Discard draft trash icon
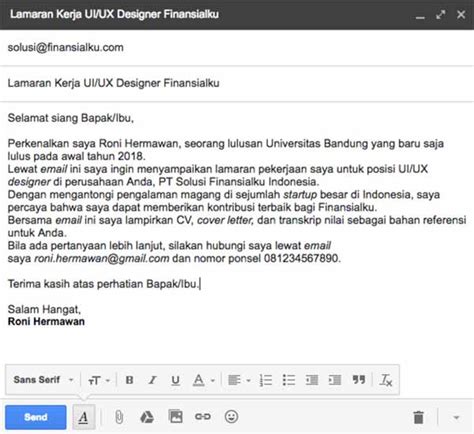The height and width of the screenshot is (434, 474). click(x=418, y=417)
